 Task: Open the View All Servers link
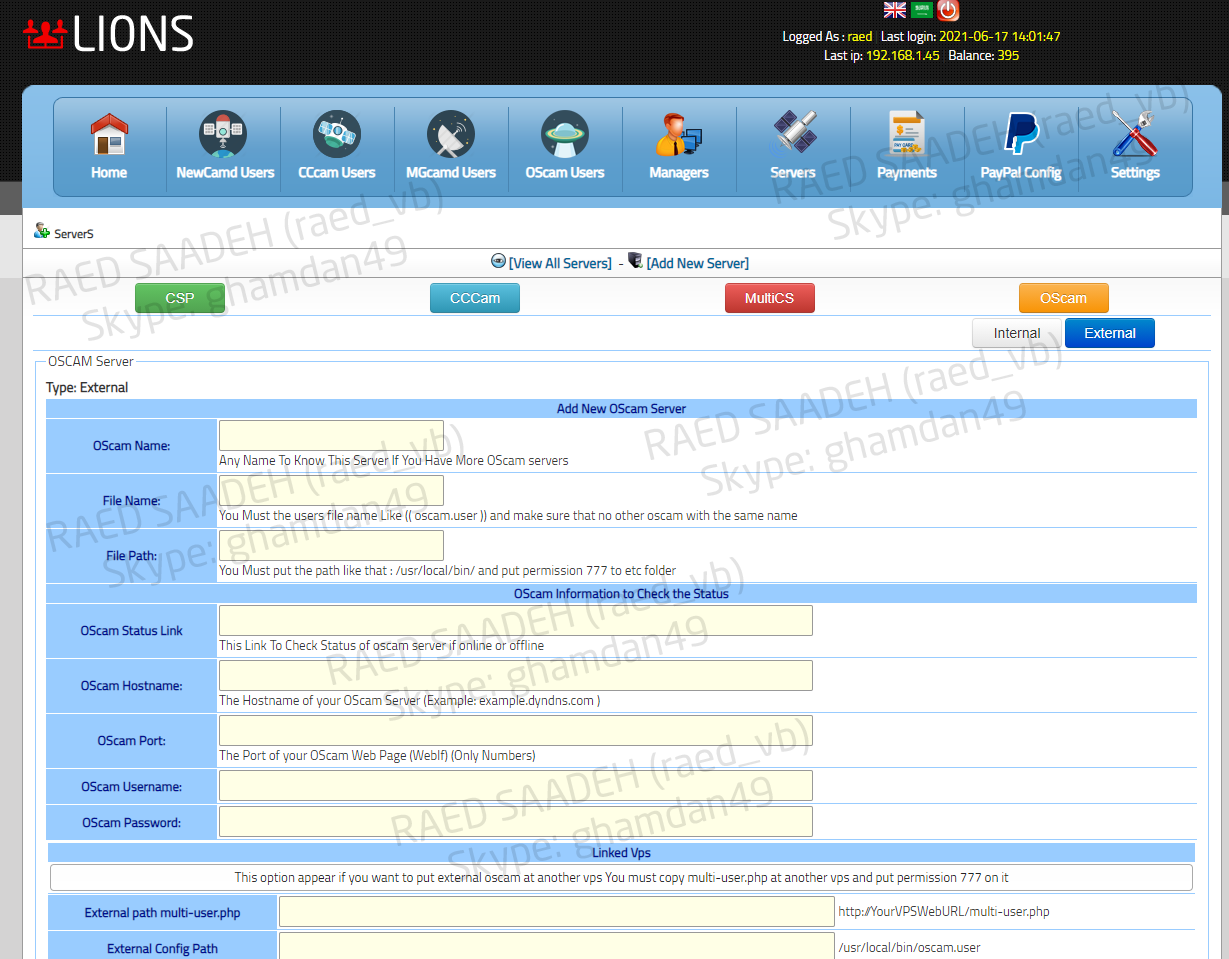coord(560,263)
